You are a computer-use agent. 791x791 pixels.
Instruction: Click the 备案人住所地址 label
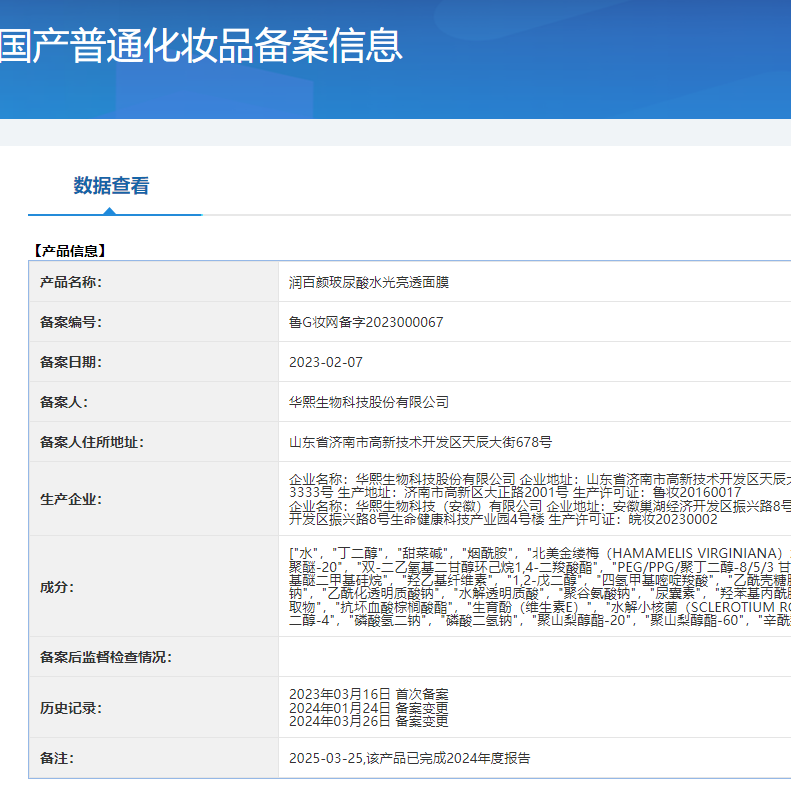[x=92, y=442]
